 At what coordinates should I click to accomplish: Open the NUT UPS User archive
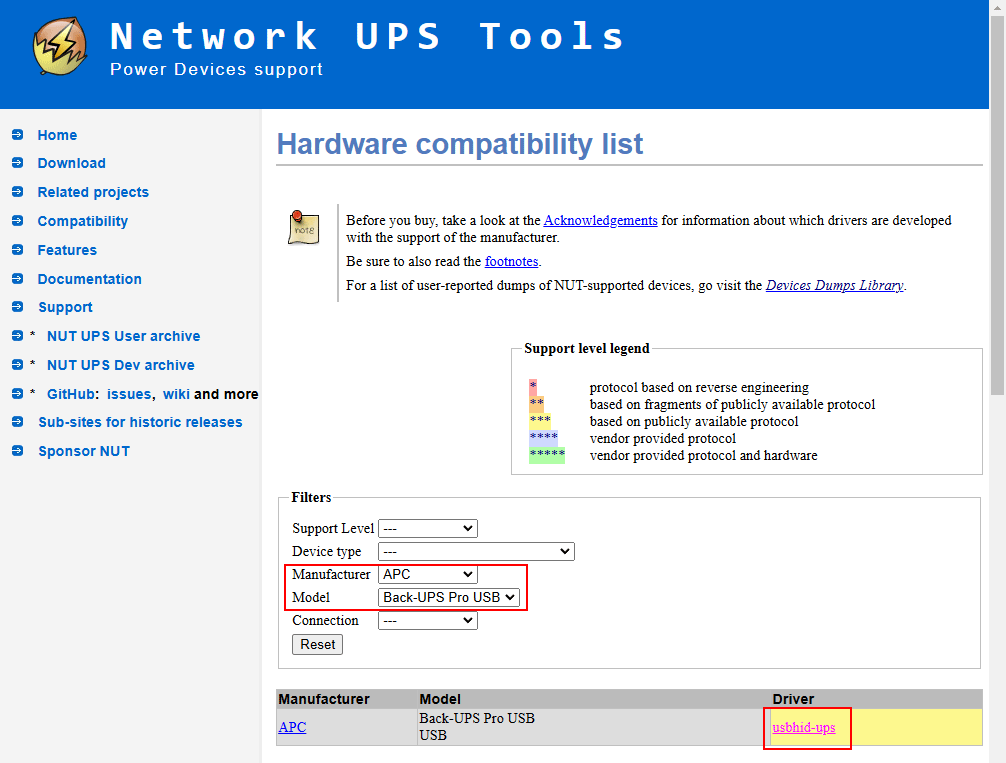click(124, 336)
